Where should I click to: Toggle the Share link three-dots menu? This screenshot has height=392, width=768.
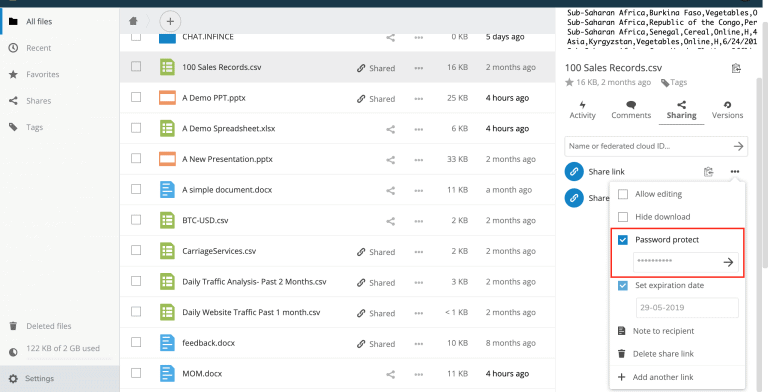click(734, 172)
